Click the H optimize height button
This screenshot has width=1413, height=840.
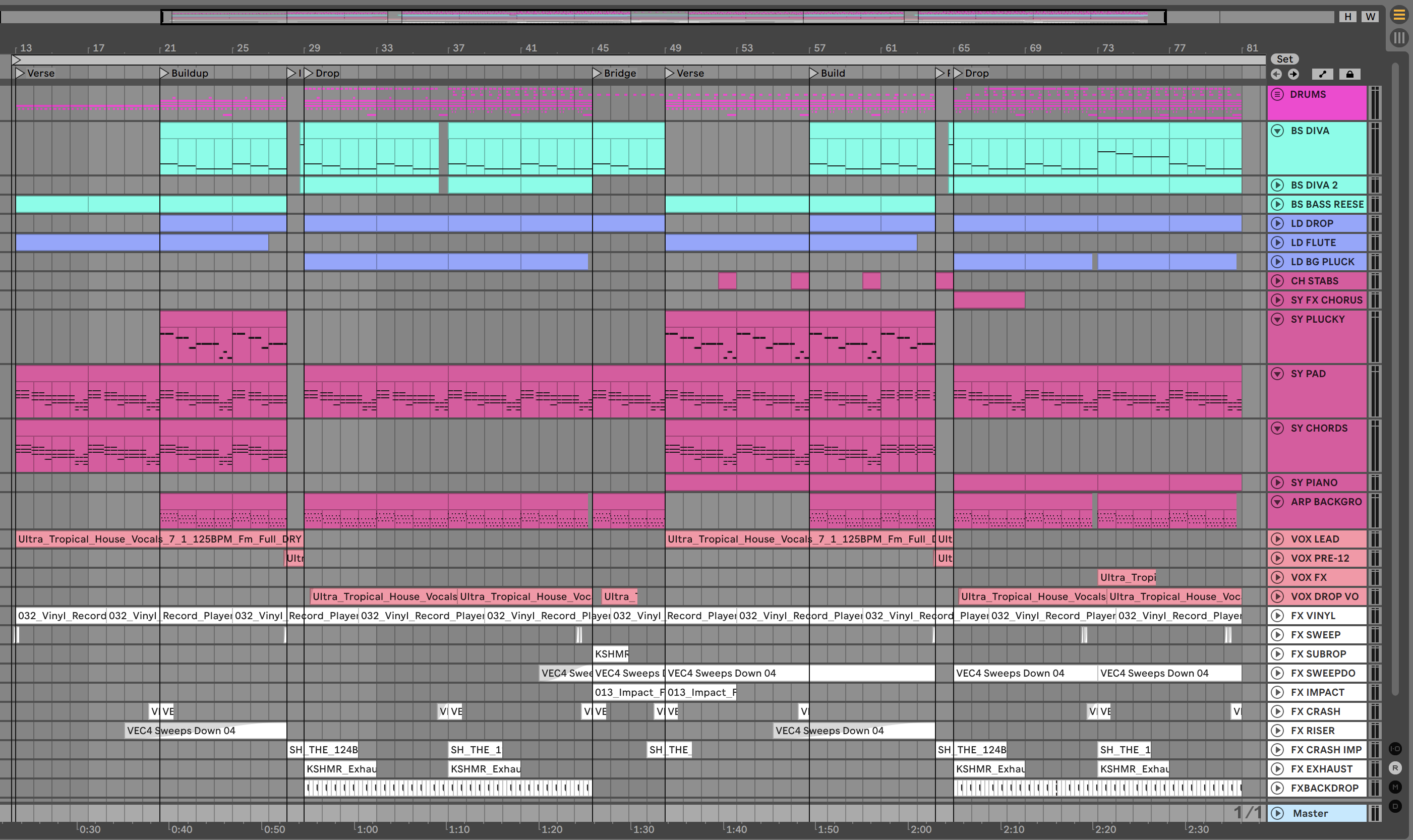(1348, 17)
